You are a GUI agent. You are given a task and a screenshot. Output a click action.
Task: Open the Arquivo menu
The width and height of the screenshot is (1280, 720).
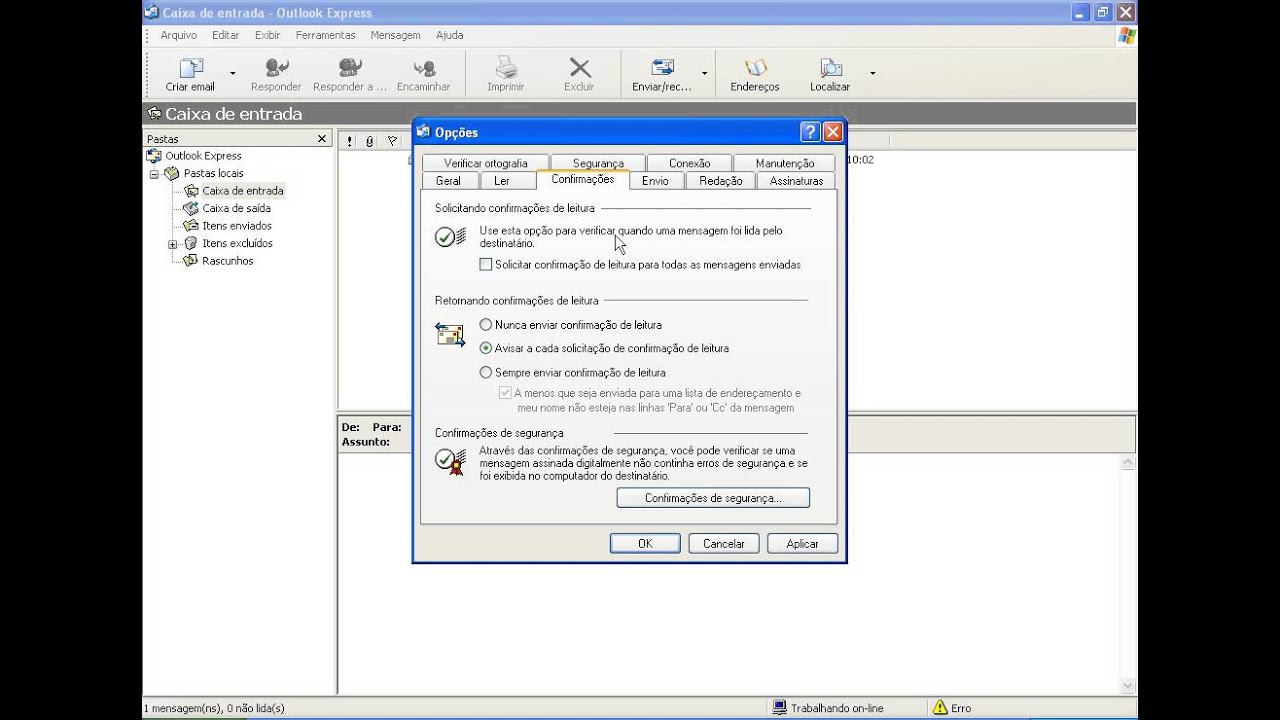tap(179, 35)
